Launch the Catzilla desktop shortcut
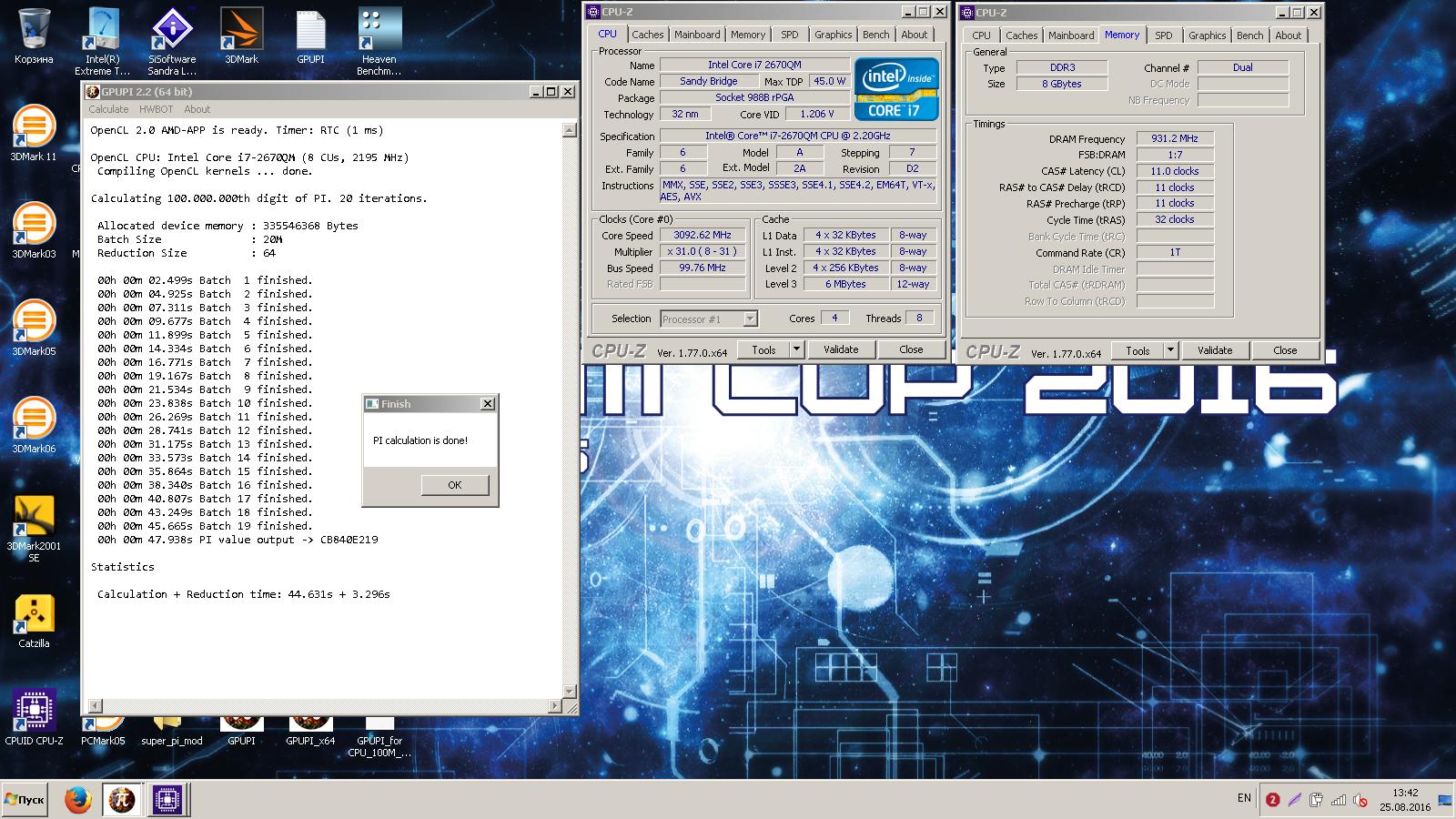 tap(34, 621)
